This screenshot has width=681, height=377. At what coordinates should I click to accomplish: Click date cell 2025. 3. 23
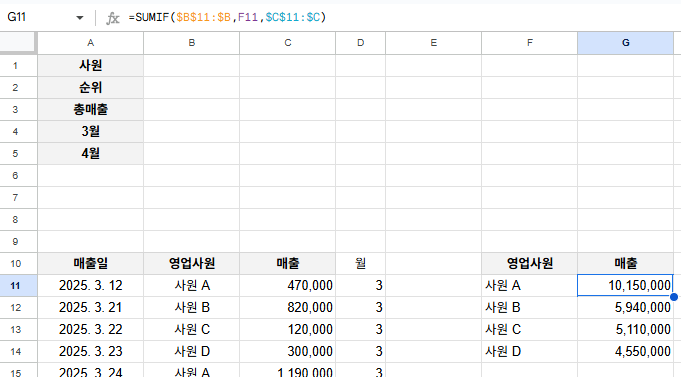click(x=90, y=351)
